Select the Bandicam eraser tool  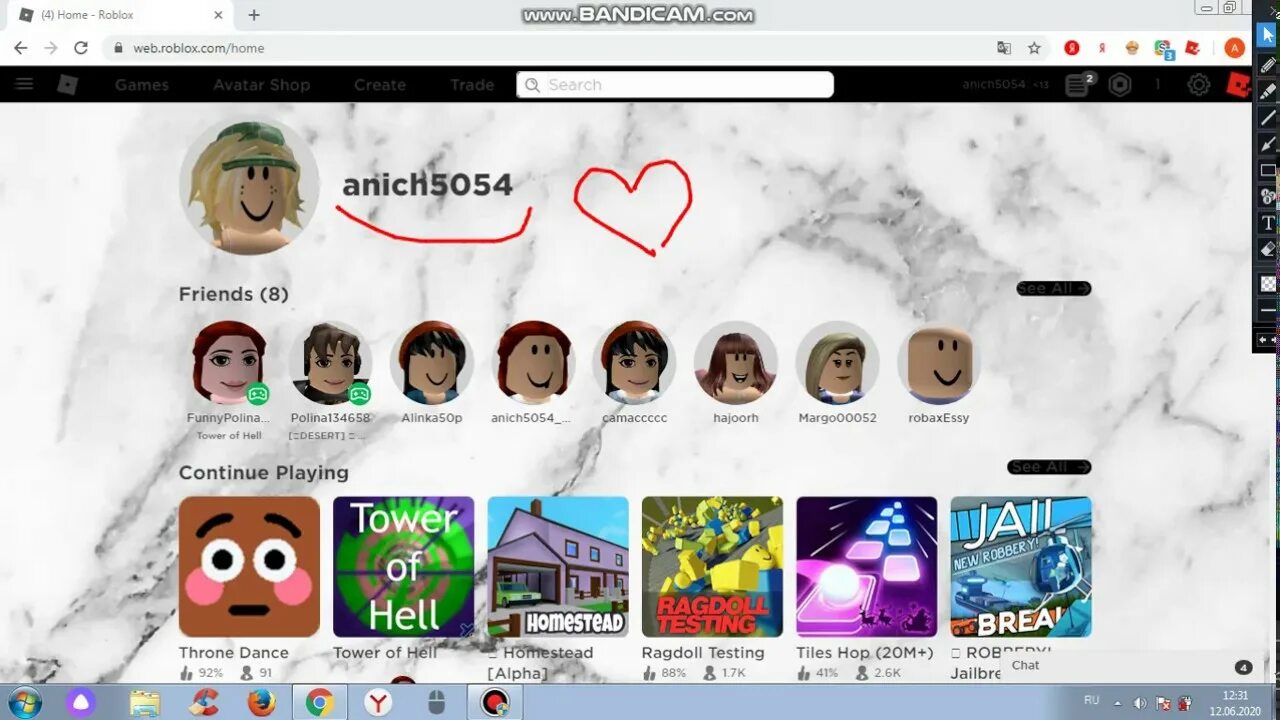click(1267, 249)
